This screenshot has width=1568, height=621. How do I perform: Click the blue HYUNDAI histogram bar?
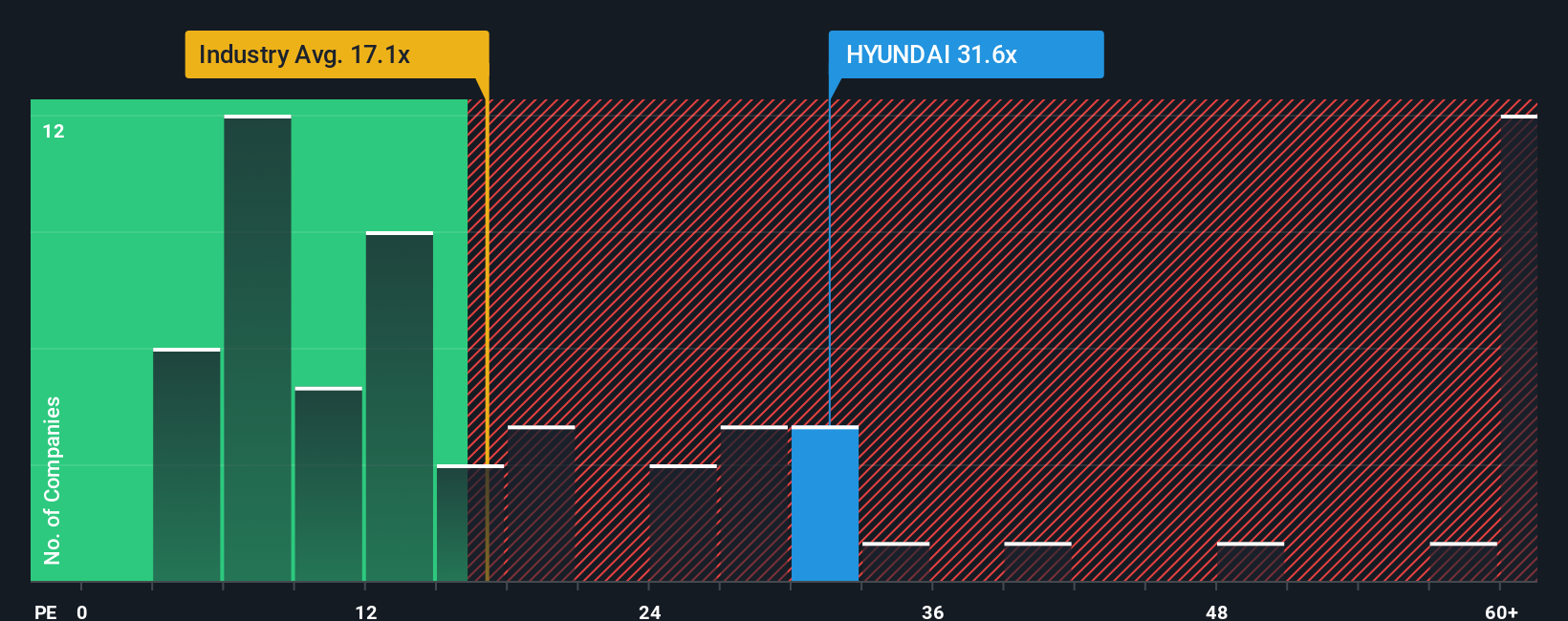pos(825,503)
